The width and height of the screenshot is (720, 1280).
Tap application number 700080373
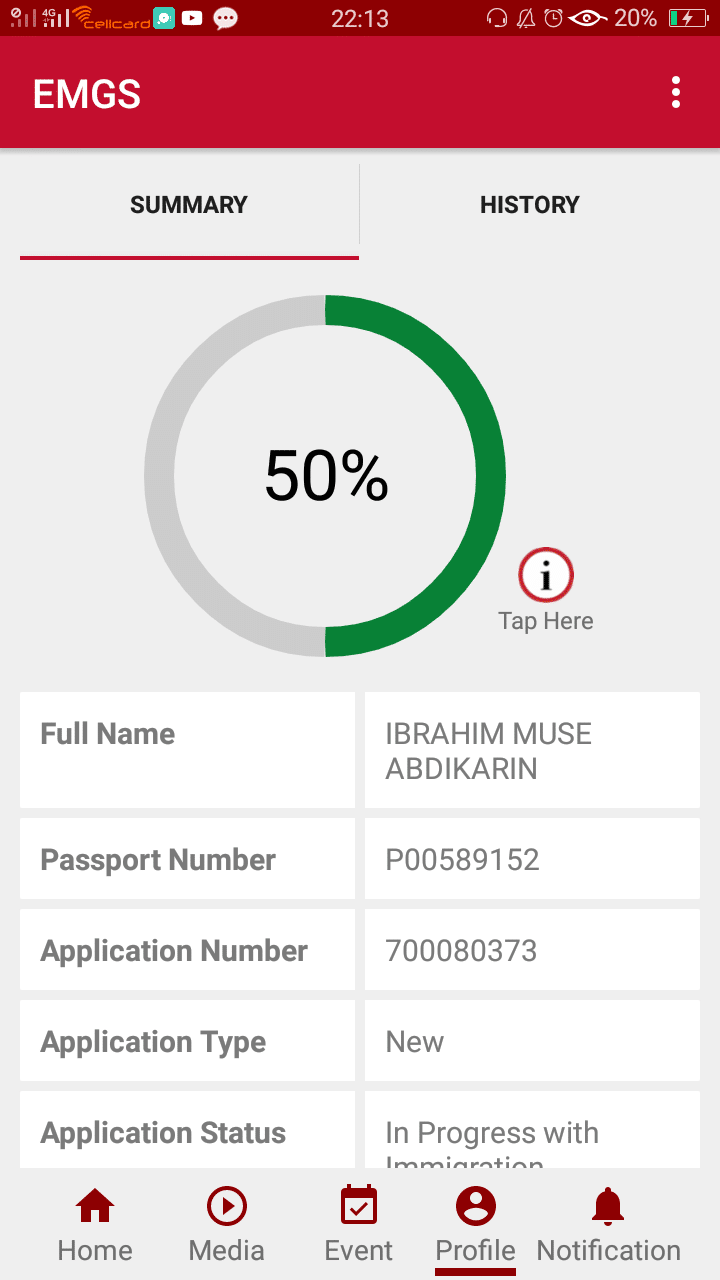point(462,951)
